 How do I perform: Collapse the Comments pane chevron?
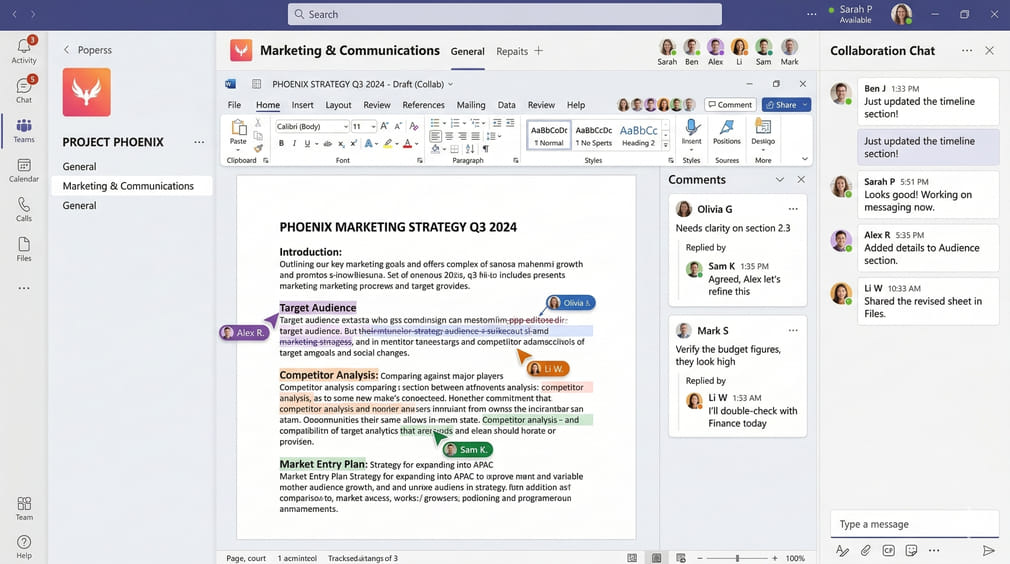779,180
